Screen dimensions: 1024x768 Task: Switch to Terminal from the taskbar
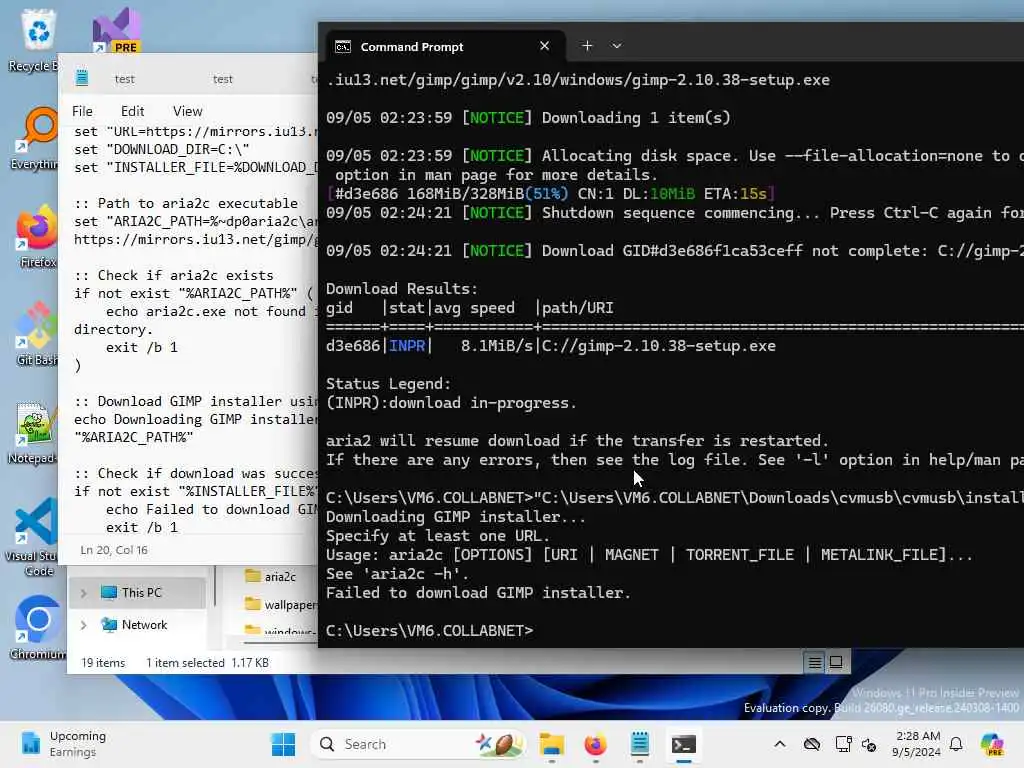pyautogui.click(x=684, y=744)
